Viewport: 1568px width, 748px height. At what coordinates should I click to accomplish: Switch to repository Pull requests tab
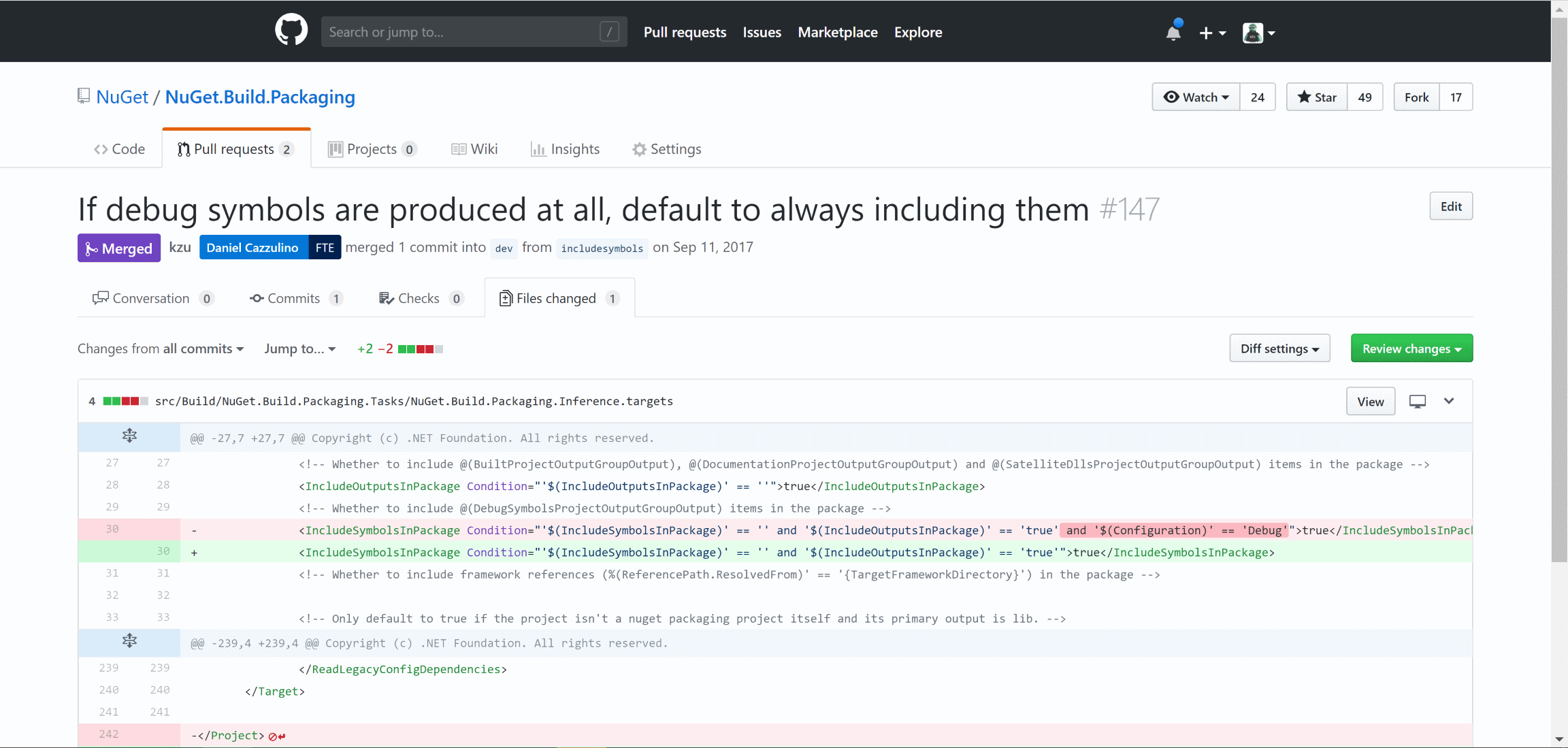pos(236,149)
